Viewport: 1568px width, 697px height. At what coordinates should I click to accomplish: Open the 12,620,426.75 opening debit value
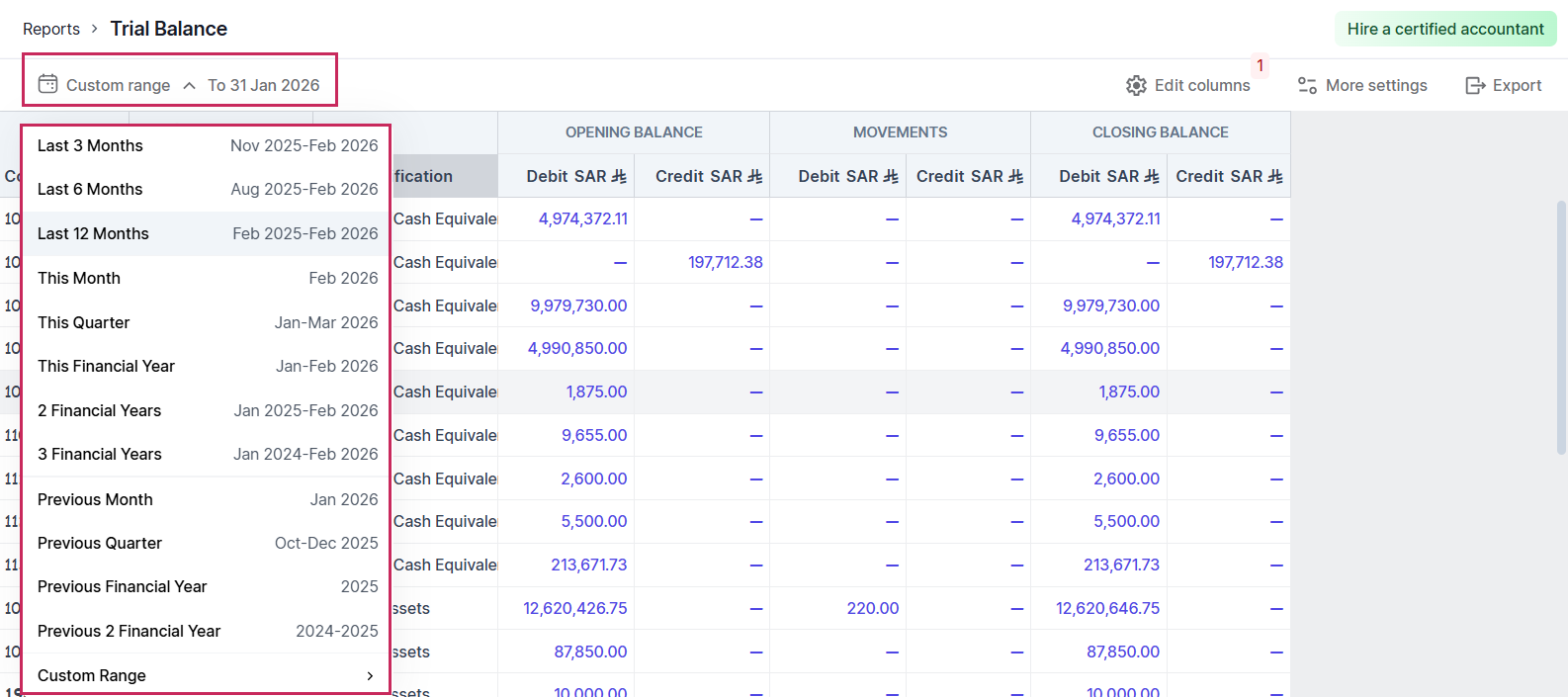click(x=574, y=608)
